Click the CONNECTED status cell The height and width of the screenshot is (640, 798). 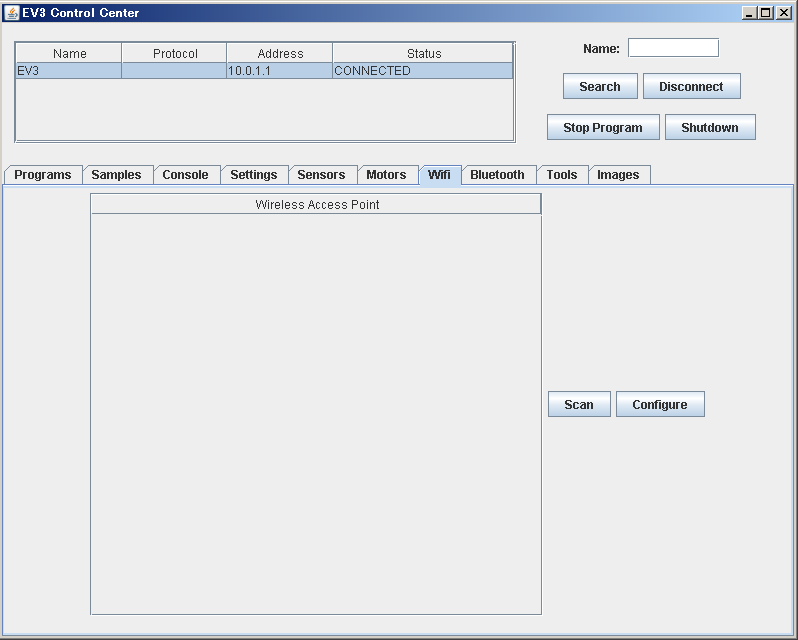point(422,71)
